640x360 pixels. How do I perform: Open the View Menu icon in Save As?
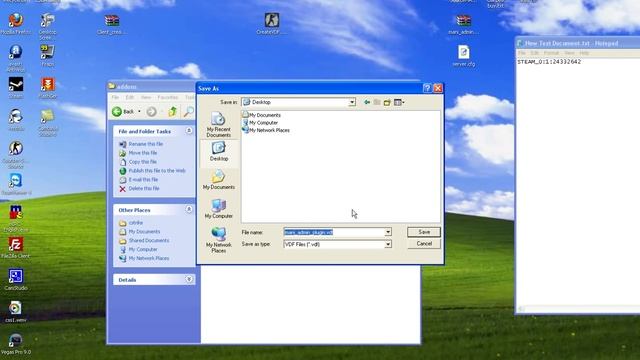(399, 102)
